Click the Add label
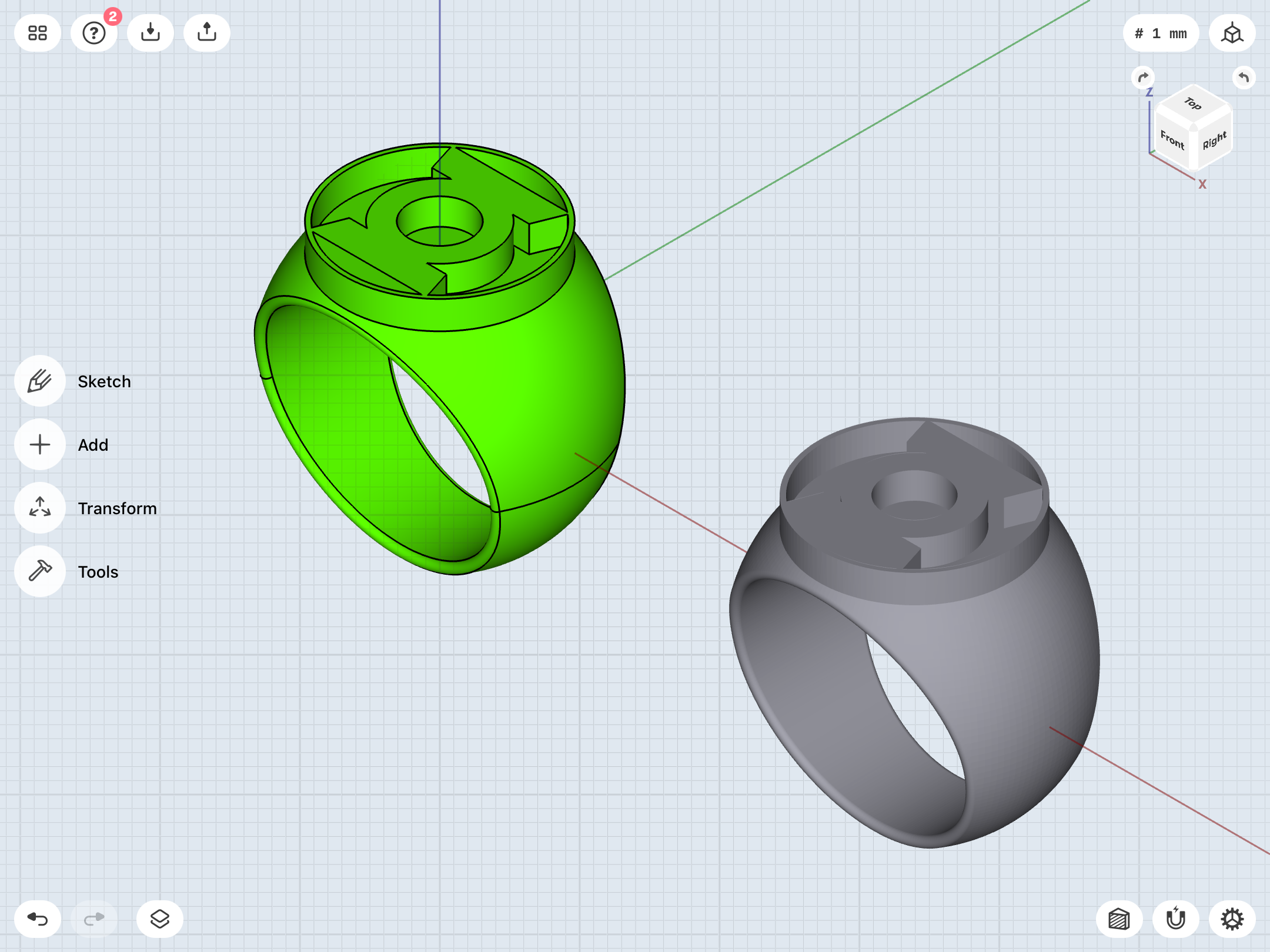Screen dimensions: 1270x952 click(x=93, y=445)
